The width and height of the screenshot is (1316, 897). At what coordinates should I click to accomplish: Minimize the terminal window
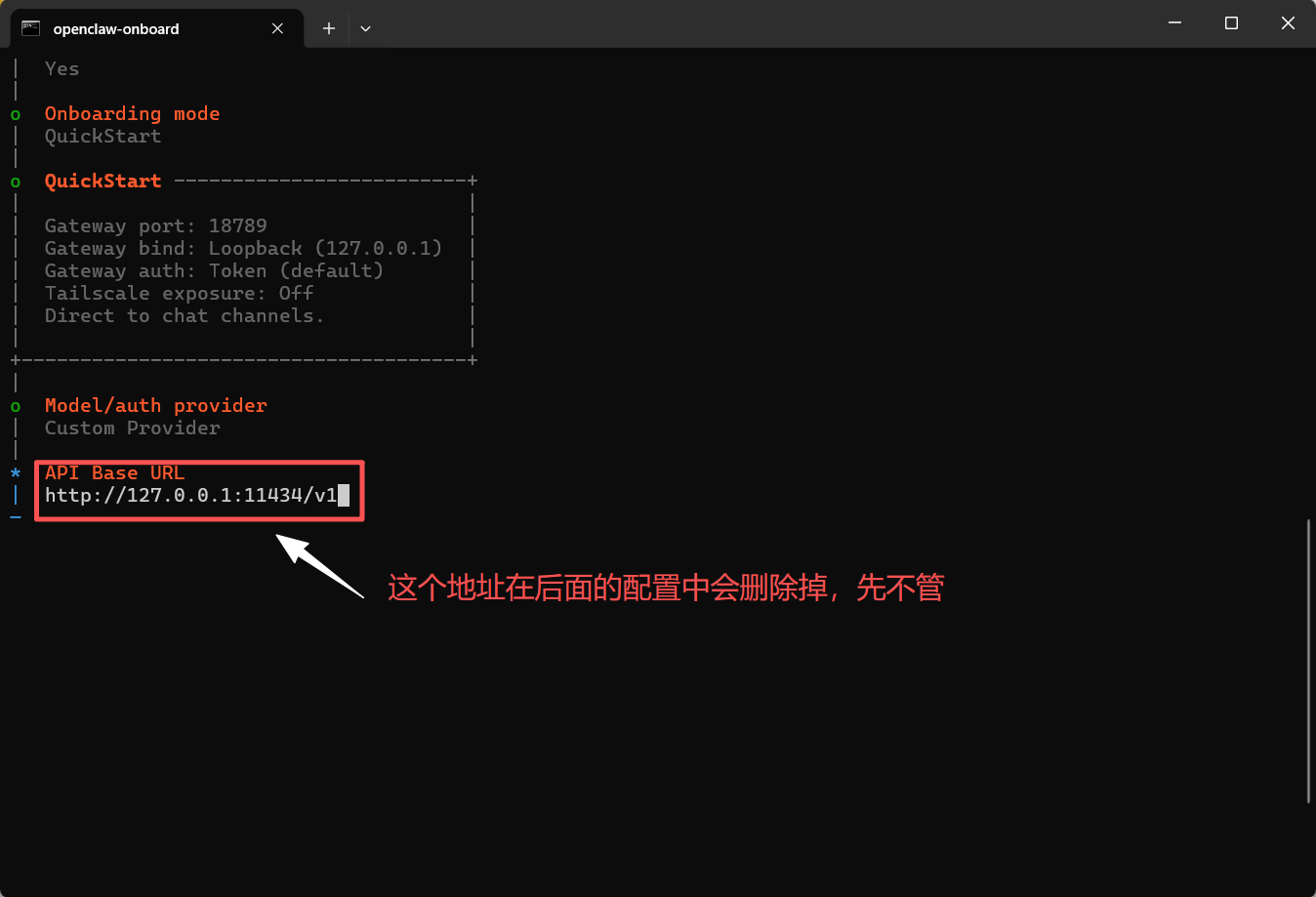[1175, 22]
